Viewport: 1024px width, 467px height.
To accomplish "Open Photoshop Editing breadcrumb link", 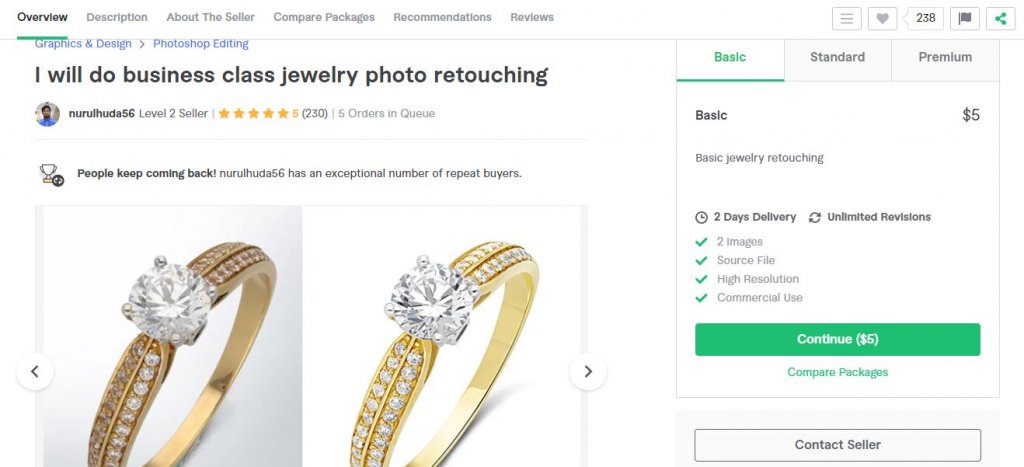I will coord(202,44).
